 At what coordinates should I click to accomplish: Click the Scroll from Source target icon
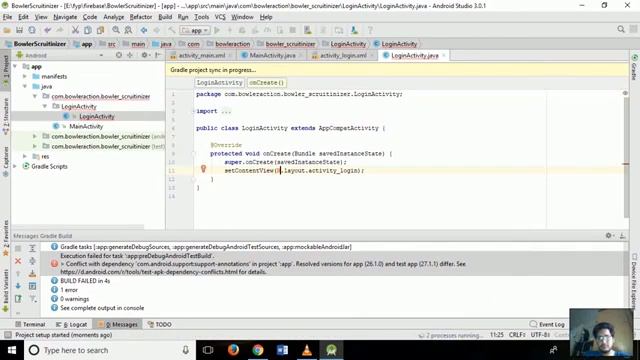click(119, 55)
